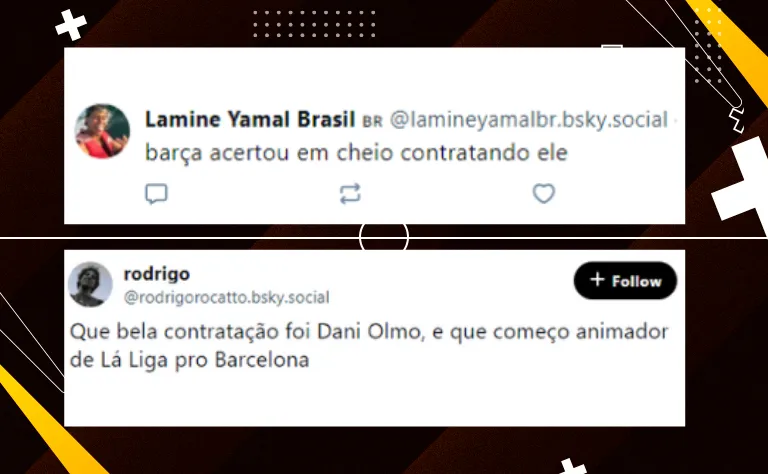Click the small white plus at bottom edge

coord(572,467)
